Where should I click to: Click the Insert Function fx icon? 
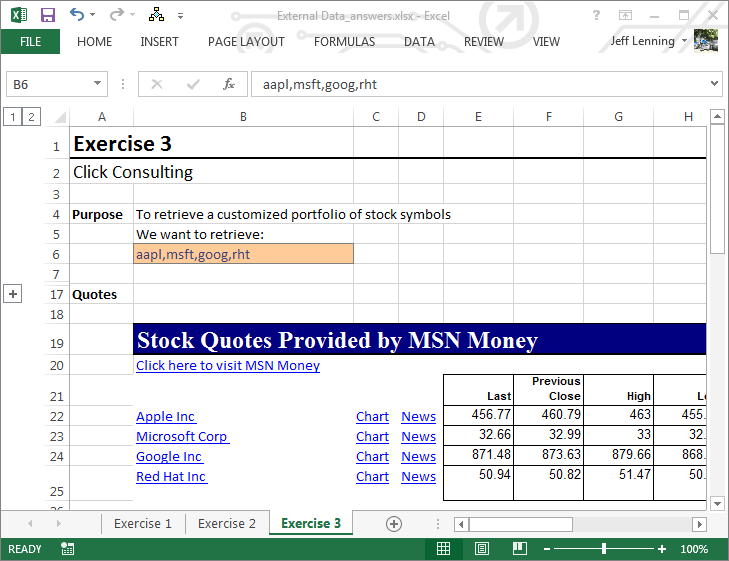228,84
